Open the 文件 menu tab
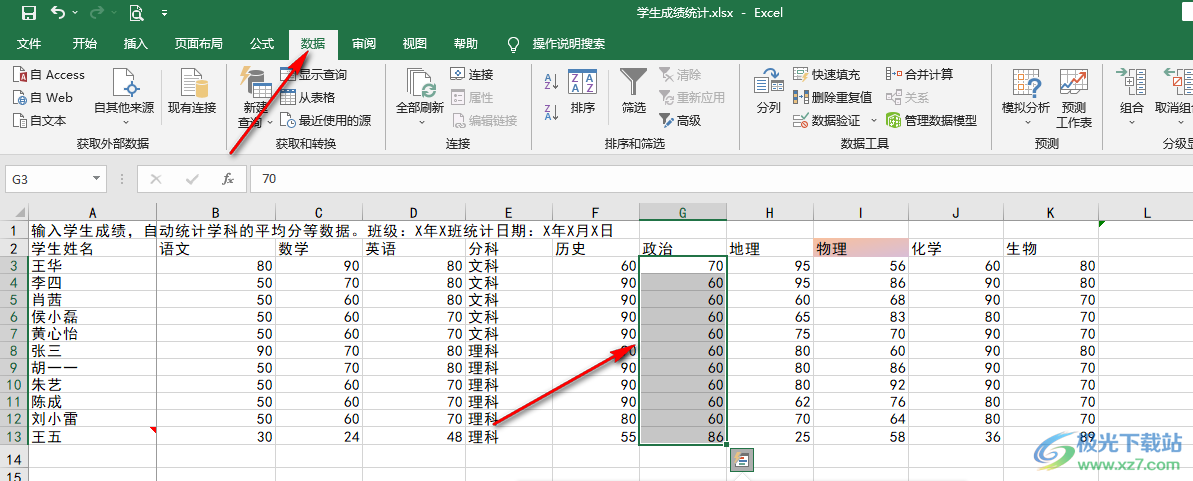 (29, 44)
